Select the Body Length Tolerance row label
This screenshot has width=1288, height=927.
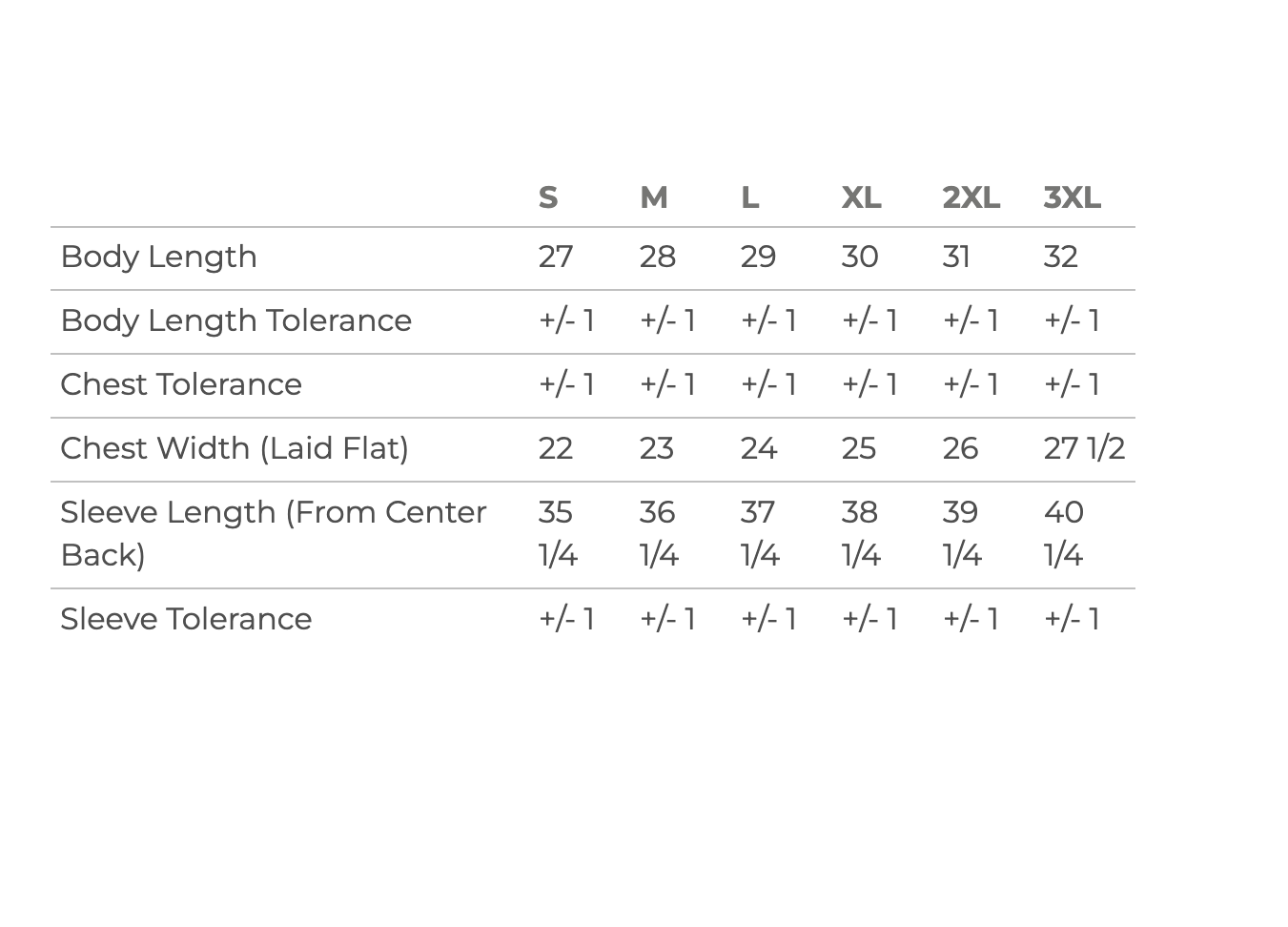point(236,320)
